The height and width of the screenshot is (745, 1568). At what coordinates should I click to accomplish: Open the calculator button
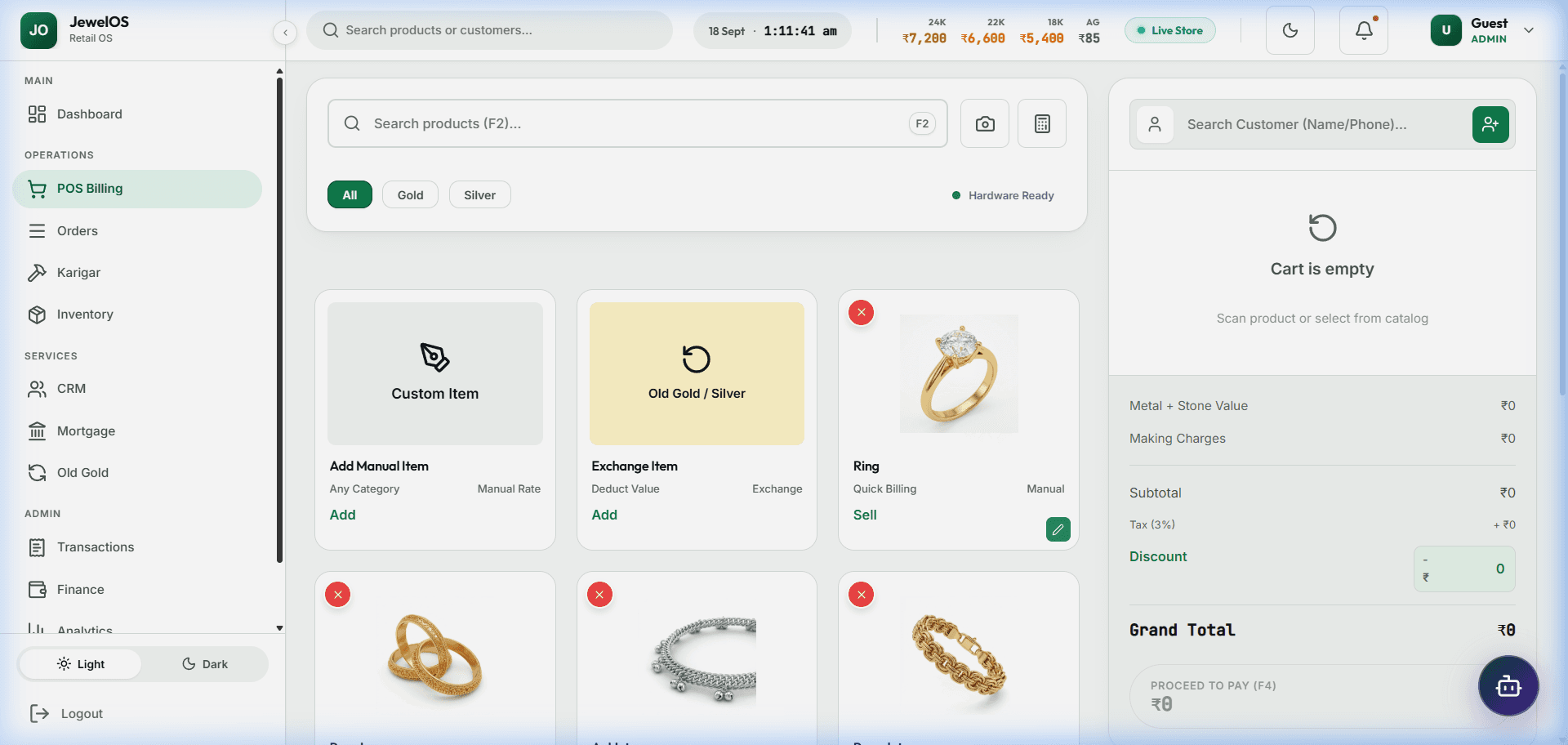1042,123
